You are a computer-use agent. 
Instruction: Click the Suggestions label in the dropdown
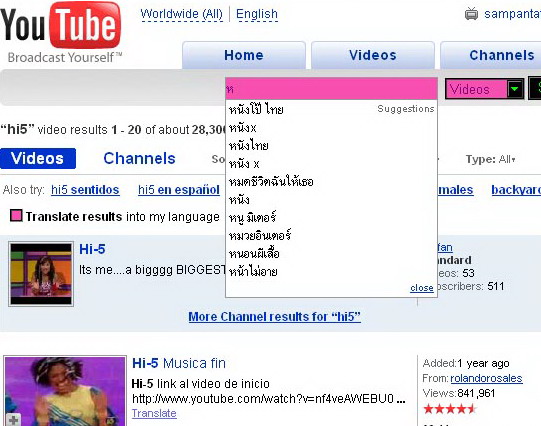tap(406, 109)
